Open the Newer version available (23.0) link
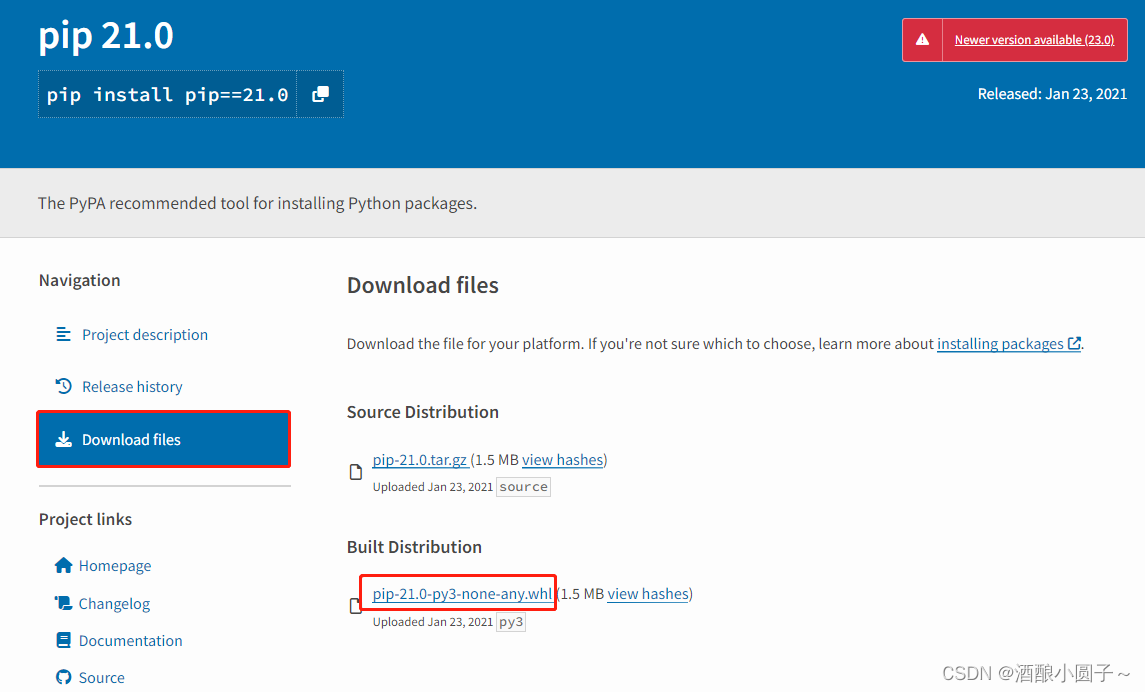Viewport: 1145px width, 692px height. pos(1034,40)
